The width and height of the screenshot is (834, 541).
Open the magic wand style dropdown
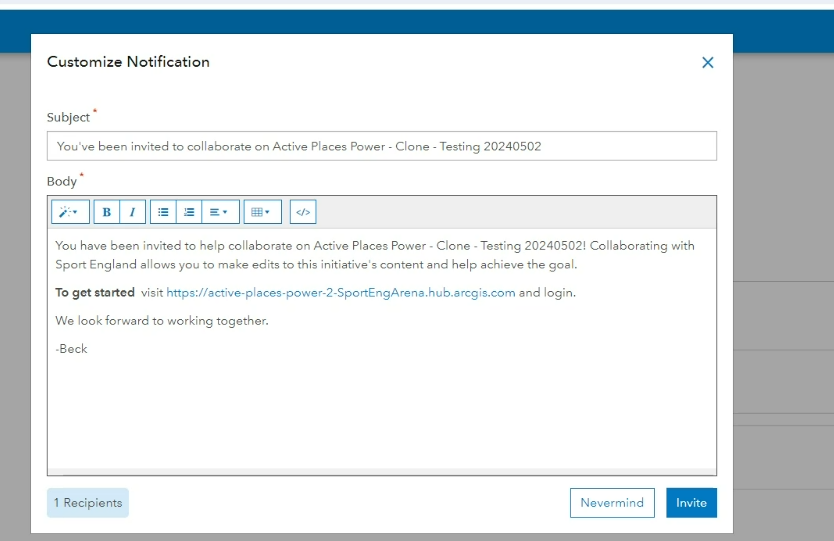pyautogui.click(x=70, y=212)
